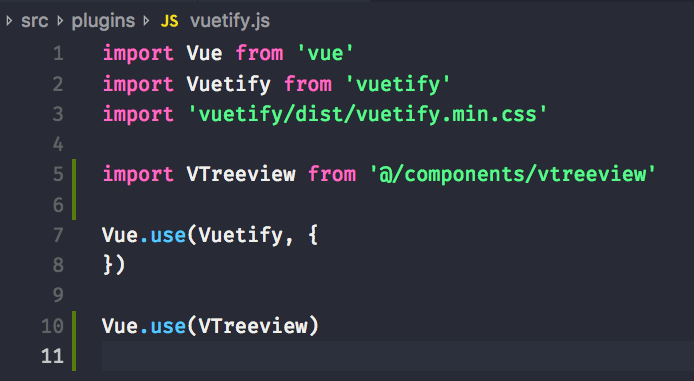
Task: Click 'use' method on line 7
Action: (x=168, y=235)
